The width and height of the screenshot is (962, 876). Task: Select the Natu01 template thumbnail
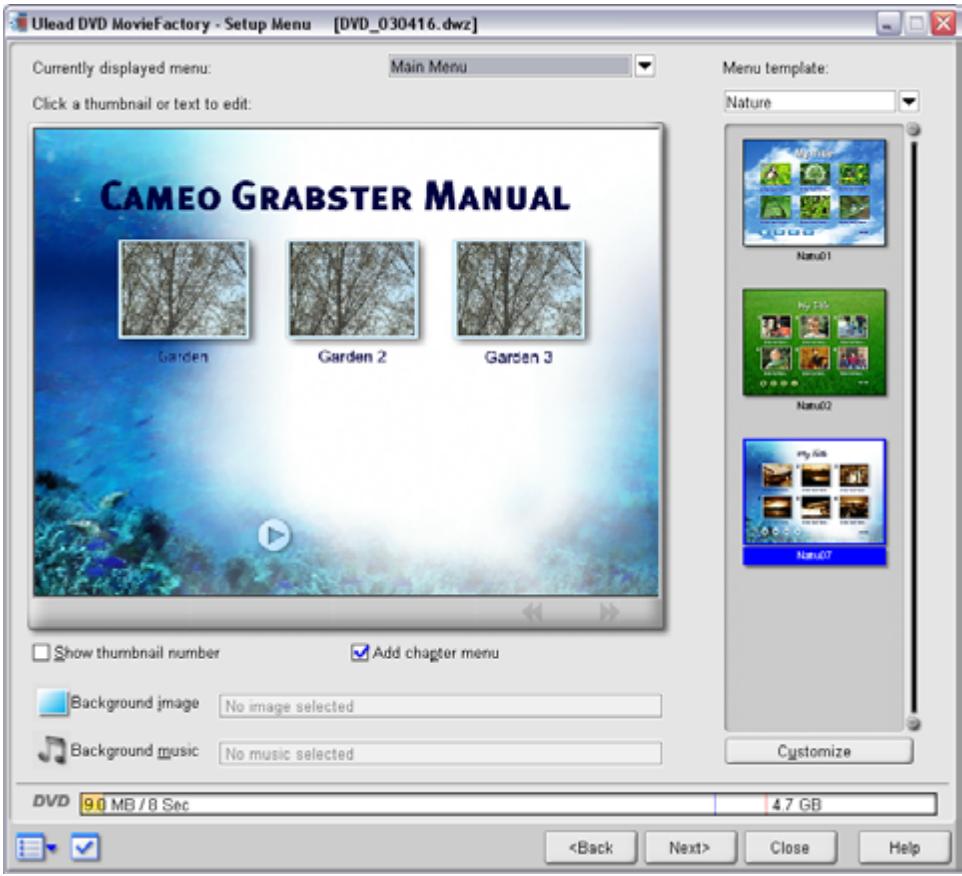point(814,193)
